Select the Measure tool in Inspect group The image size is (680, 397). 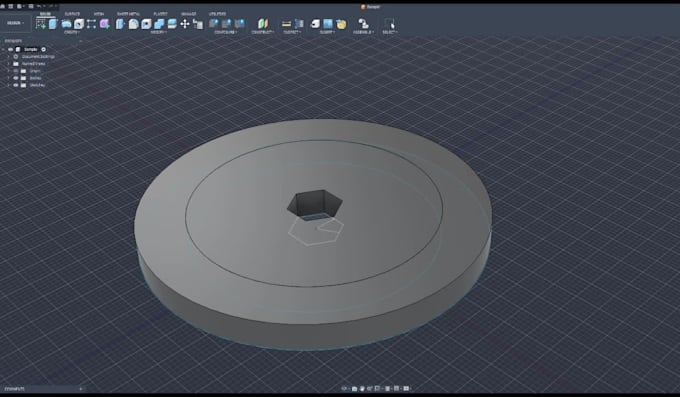[286, 24]
